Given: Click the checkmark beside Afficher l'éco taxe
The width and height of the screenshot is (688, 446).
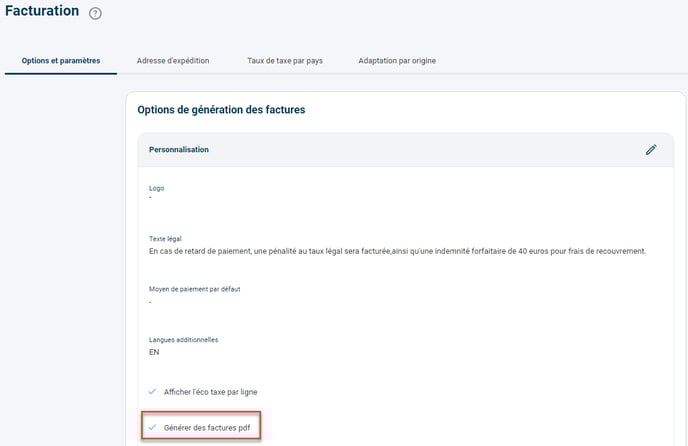Looking at the screenshot, I should coord(152,392).
